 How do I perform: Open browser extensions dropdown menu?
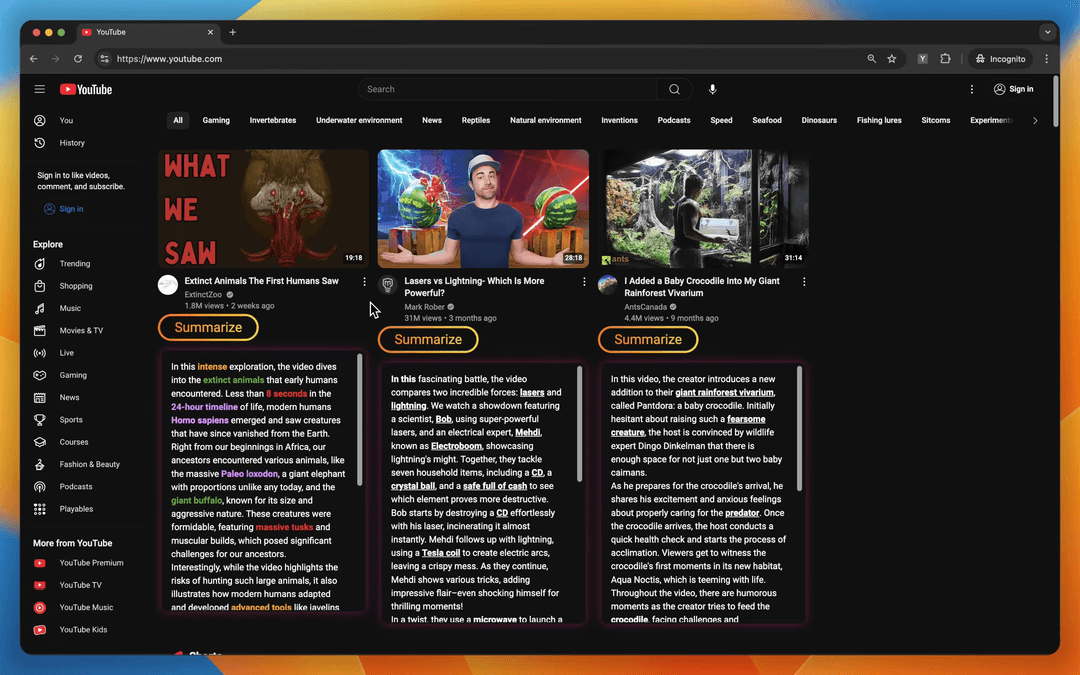click(x=944, y=59)
